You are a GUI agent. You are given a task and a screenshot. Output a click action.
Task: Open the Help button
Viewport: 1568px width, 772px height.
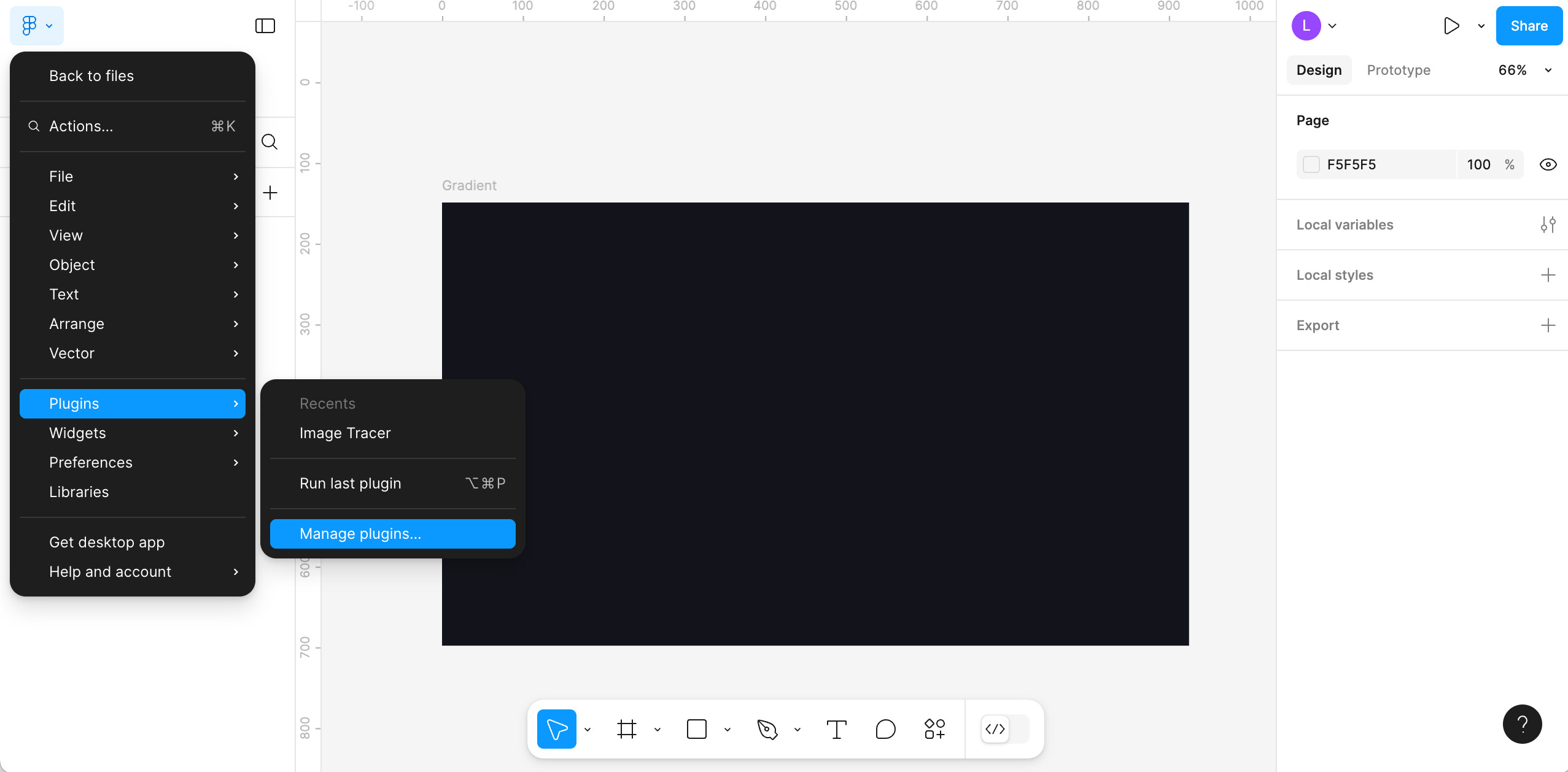point(1521,724)
